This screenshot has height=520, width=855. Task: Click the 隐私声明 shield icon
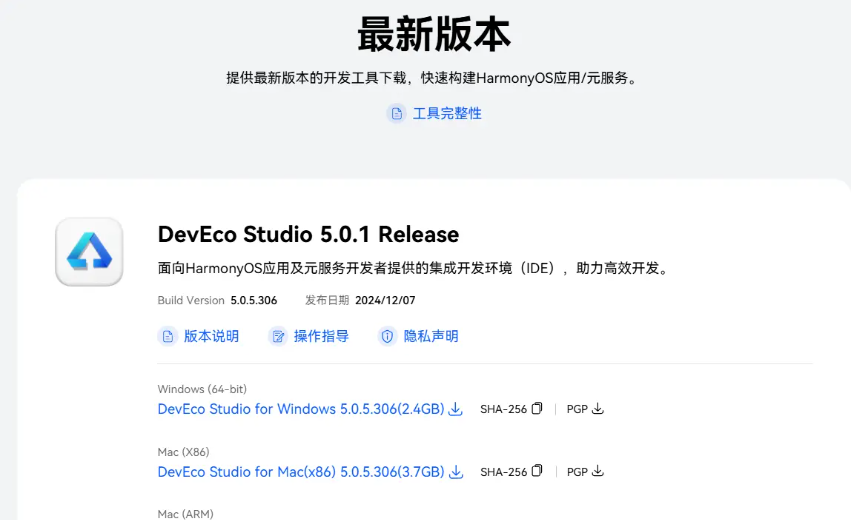(387, 336)
